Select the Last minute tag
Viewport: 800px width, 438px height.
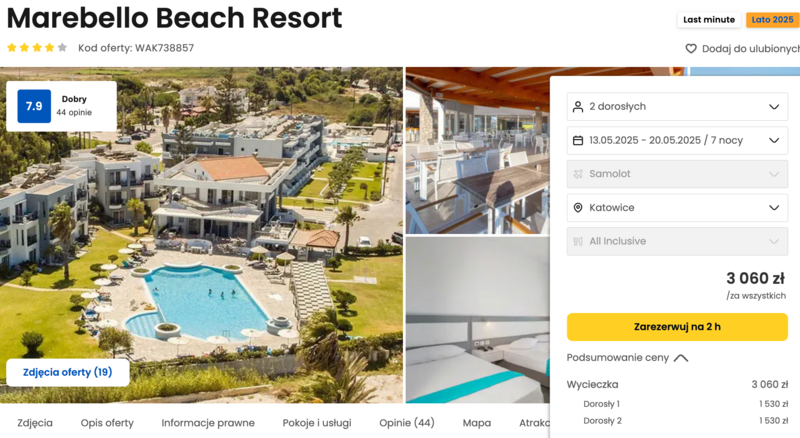tap(709, 20)
